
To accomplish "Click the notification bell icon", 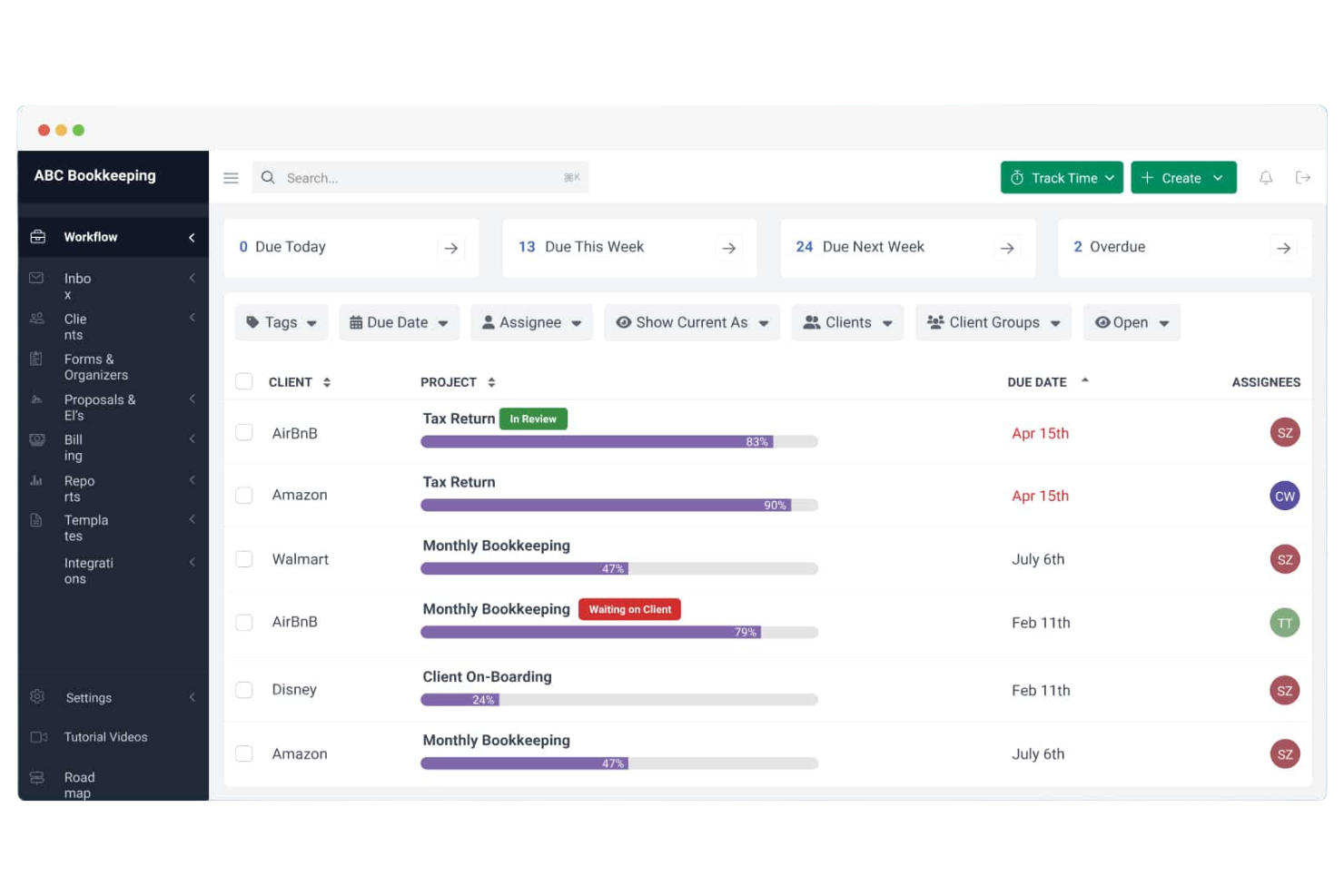I will point(1266,177).
